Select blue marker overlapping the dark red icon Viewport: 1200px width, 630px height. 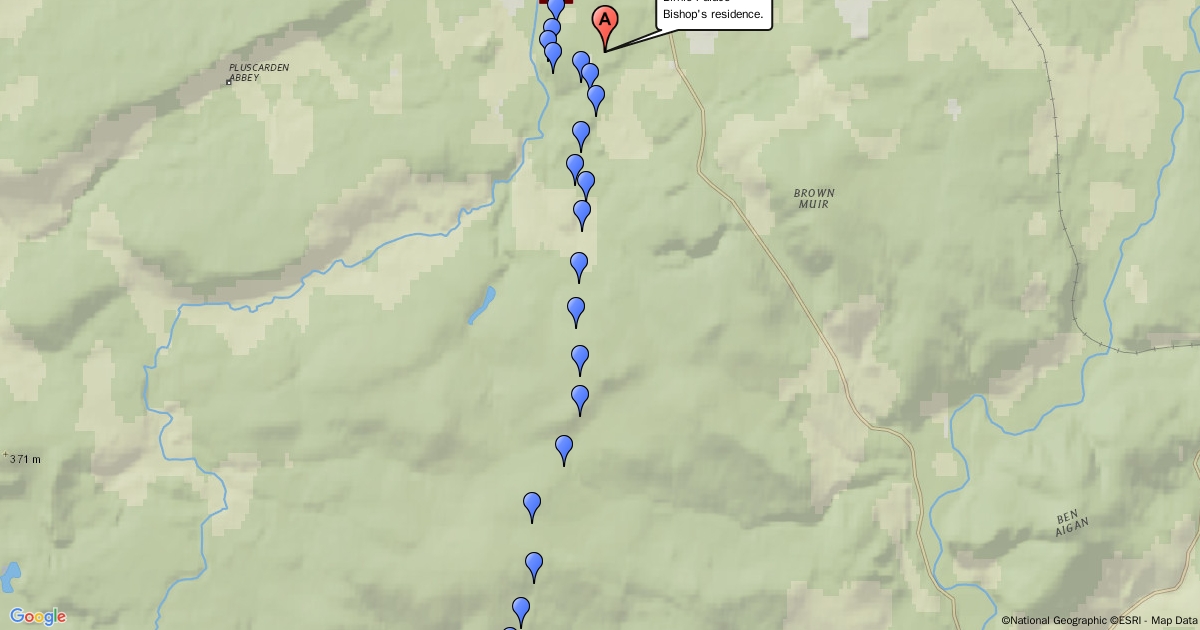pos(556,9)
